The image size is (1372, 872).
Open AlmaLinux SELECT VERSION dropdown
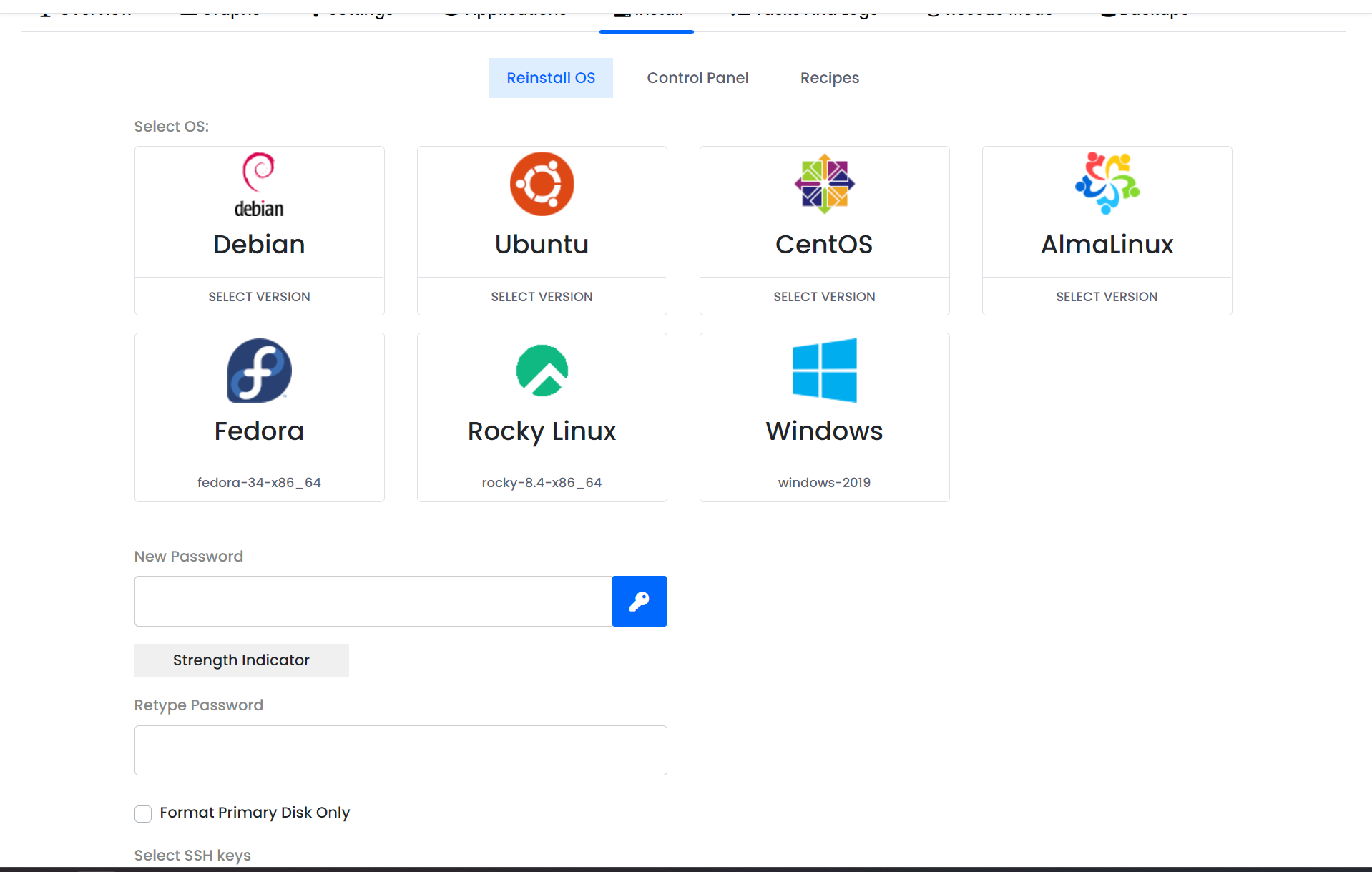click(x=1107, y=296)
